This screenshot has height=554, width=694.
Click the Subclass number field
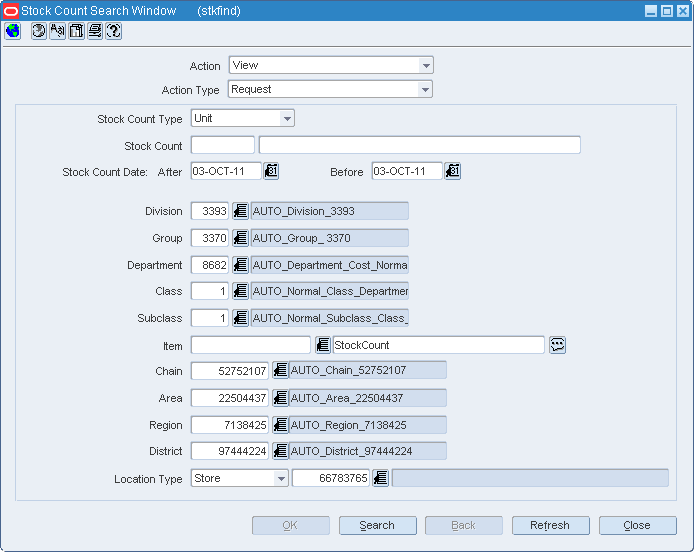pos(210,318)
